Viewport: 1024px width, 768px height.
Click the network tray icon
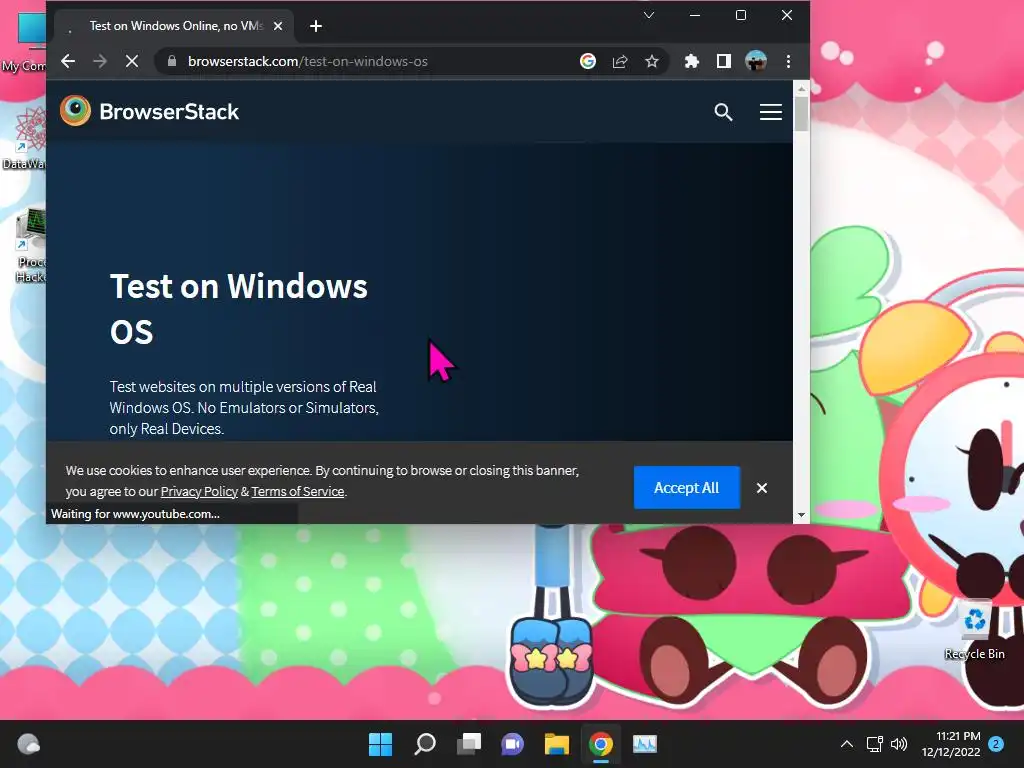pos(874,744)
